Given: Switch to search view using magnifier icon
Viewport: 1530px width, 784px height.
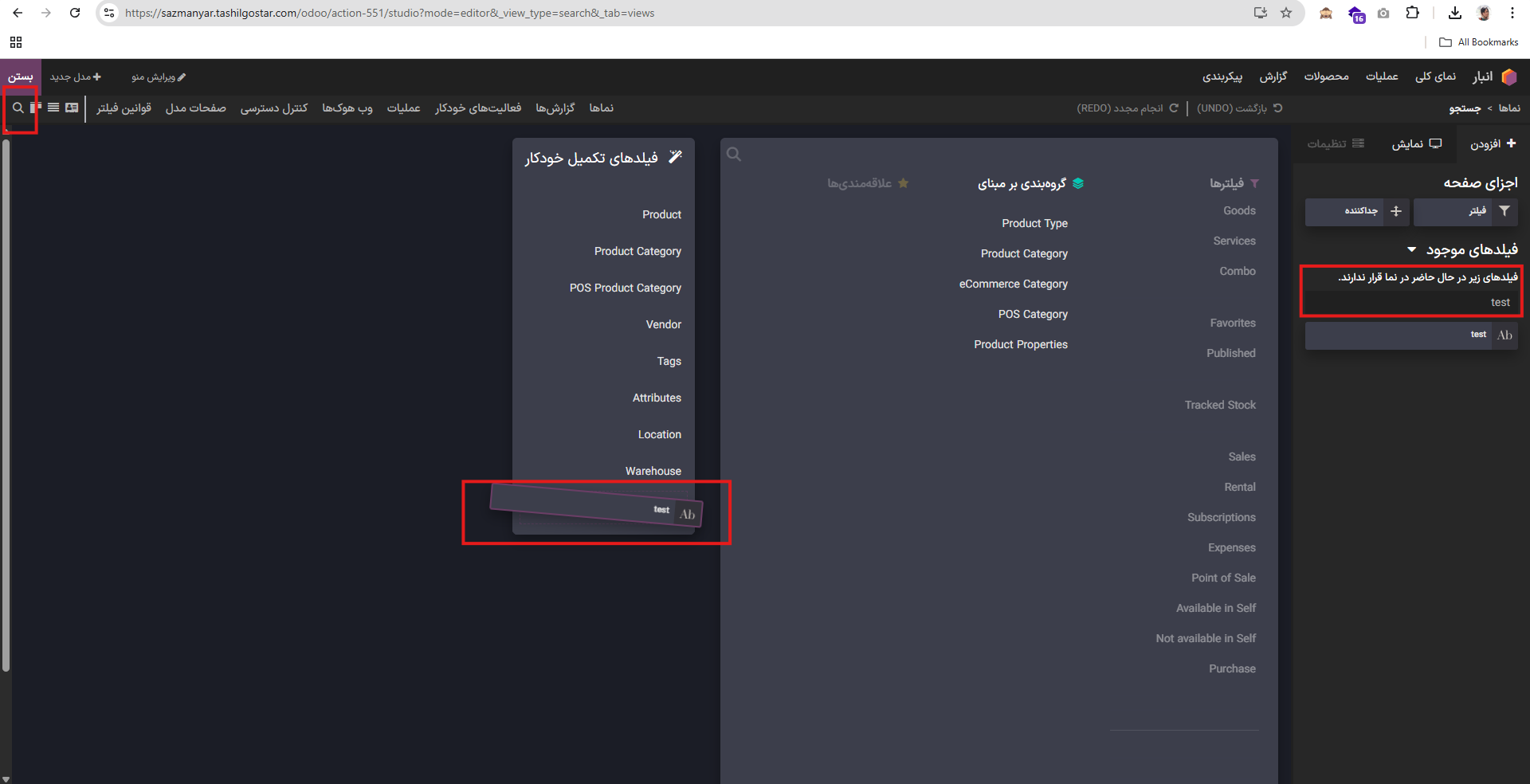Looking at the screenshot, I should 18,108.
